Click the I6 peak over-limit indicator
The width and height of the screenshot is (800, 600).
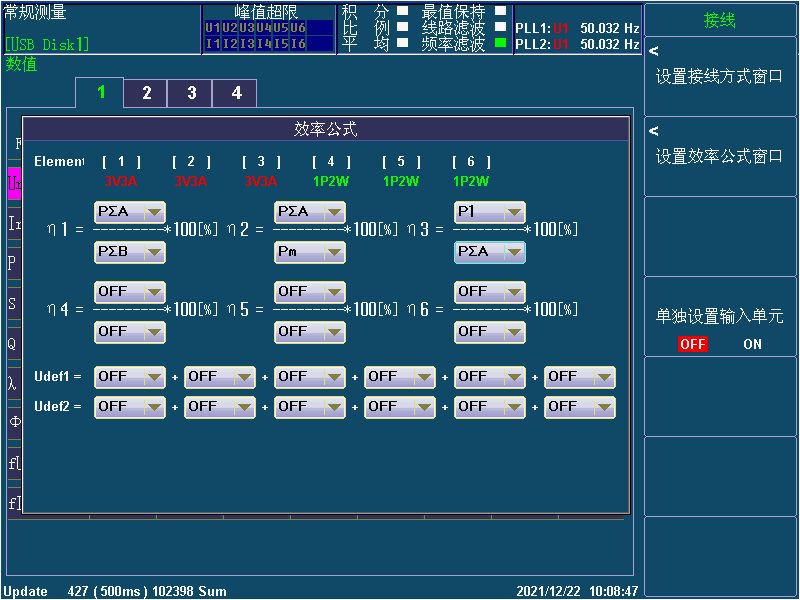[298, 44]
